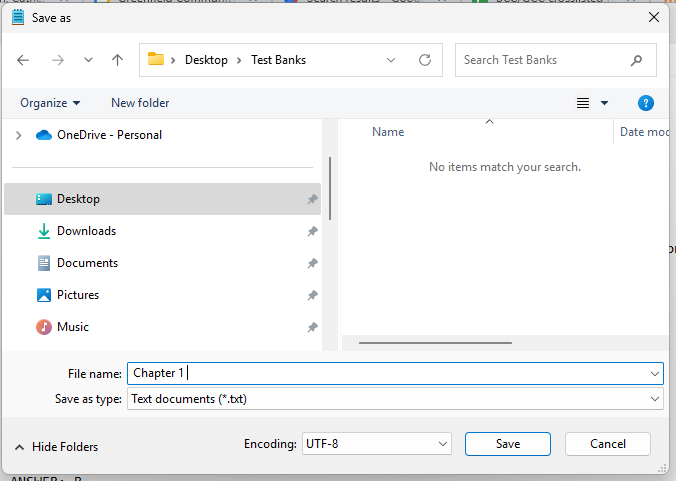Close the Save as dialog
The image size is (676, 481).
click(654, 17)
